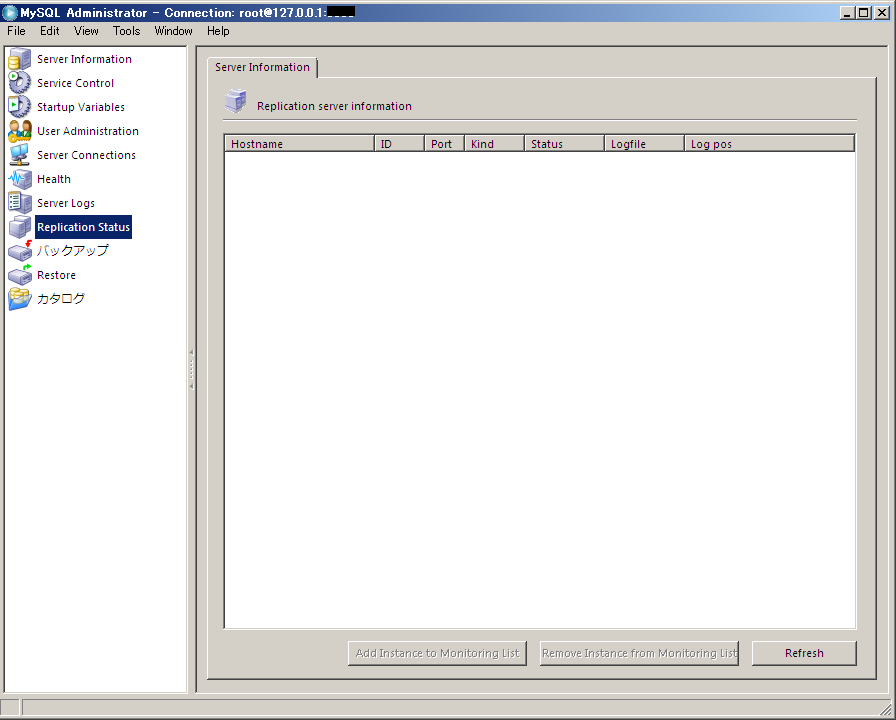Click the Health waveform icon
Image resolution: width=896 pixels, height=720 pixels.
[20, 179]
